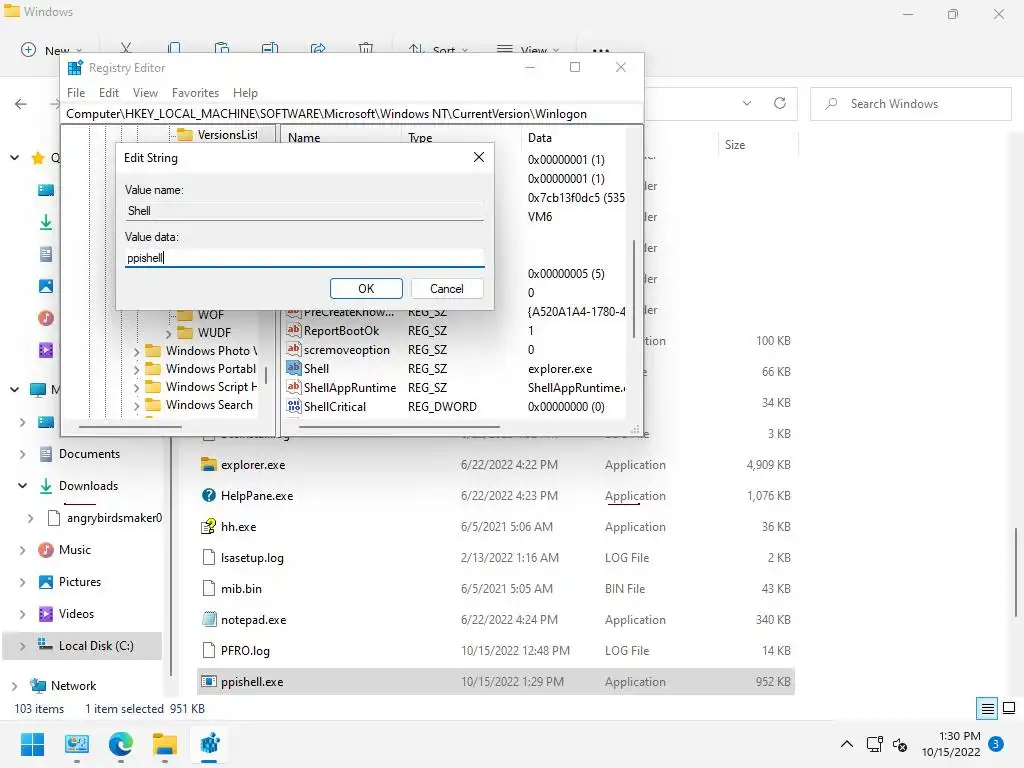Image resolution: width=1024 pixels, height=768 pixels.
Task: Select the ShellCritical DWORD icon
Action: point(294,406)
